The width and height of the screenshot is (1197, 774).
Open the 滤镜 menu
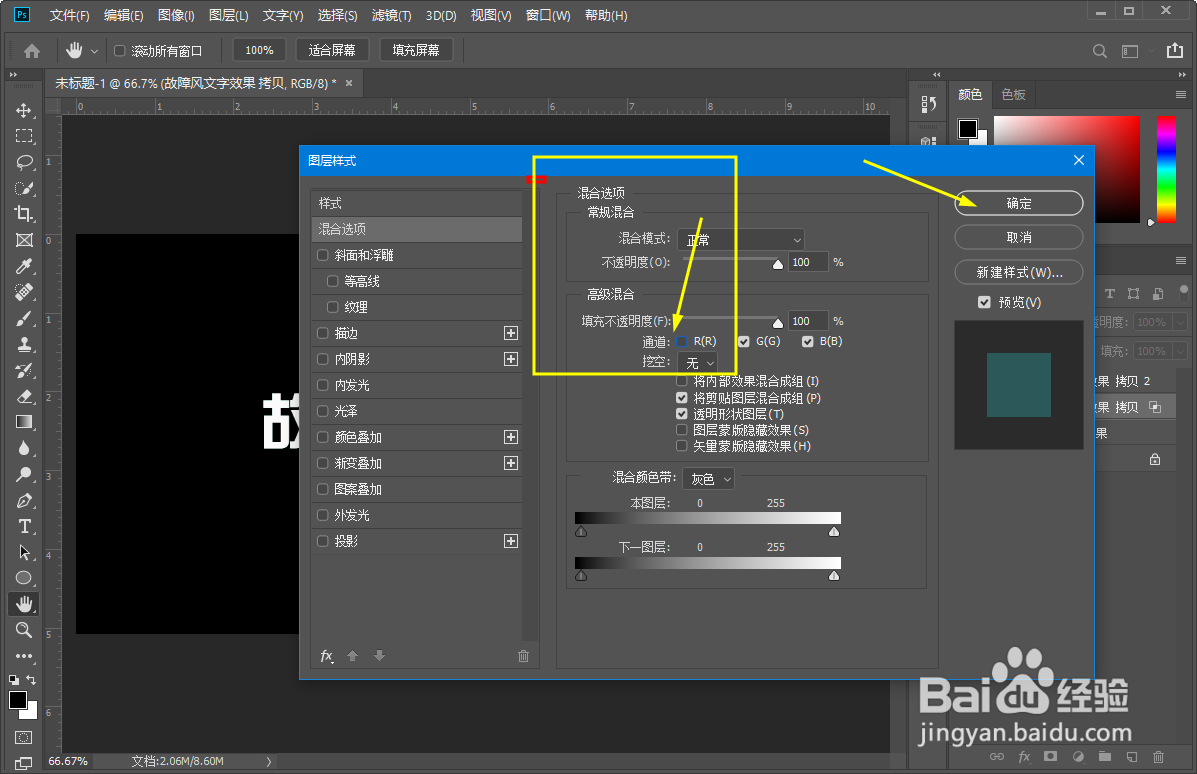click(391, 15)
